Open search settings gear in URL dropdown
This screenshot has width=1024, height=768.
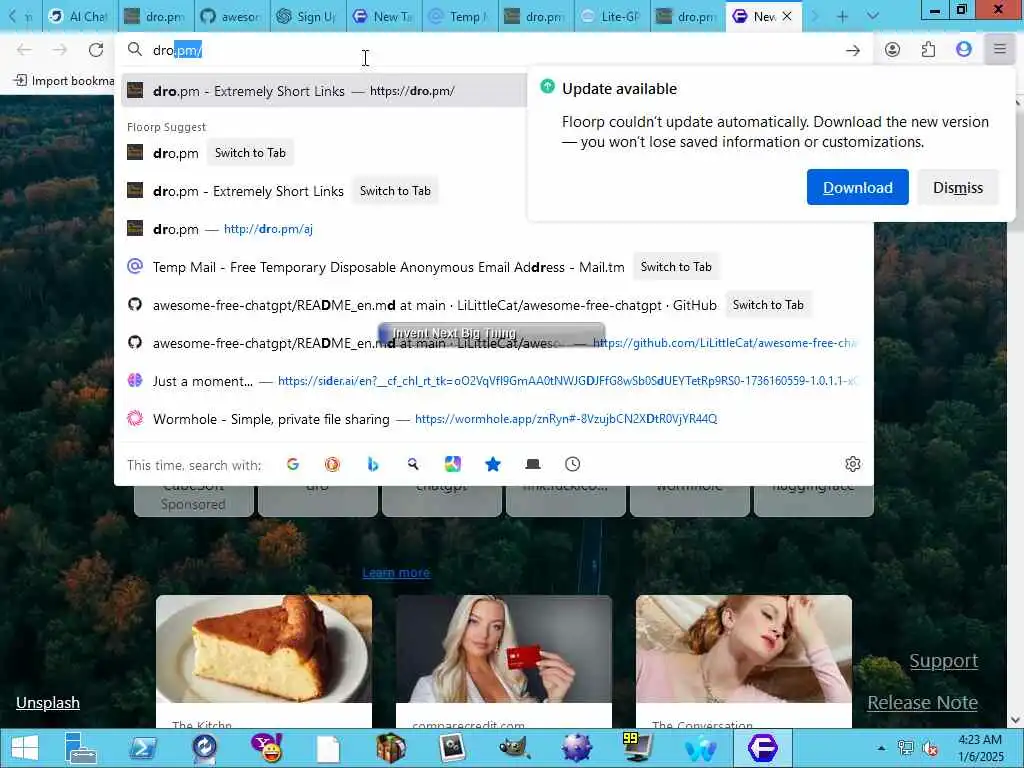pyautogui.click(x=853, y=464)
